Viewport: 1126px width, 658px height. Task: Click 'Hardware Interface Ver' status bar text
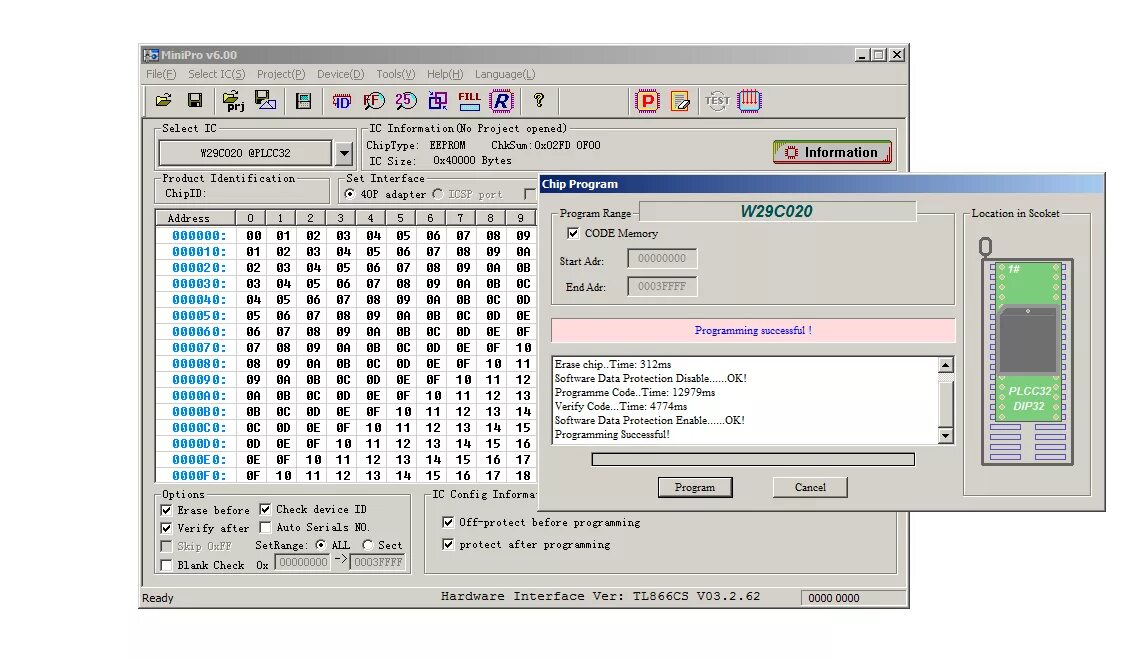(600, 596)
